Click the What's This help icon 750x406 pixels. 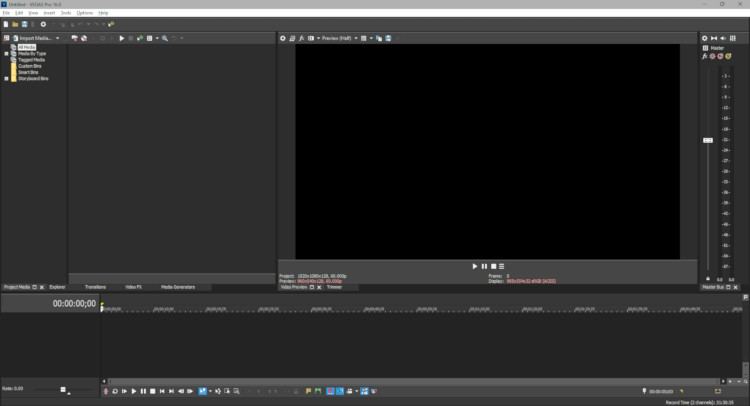(111, 24)
